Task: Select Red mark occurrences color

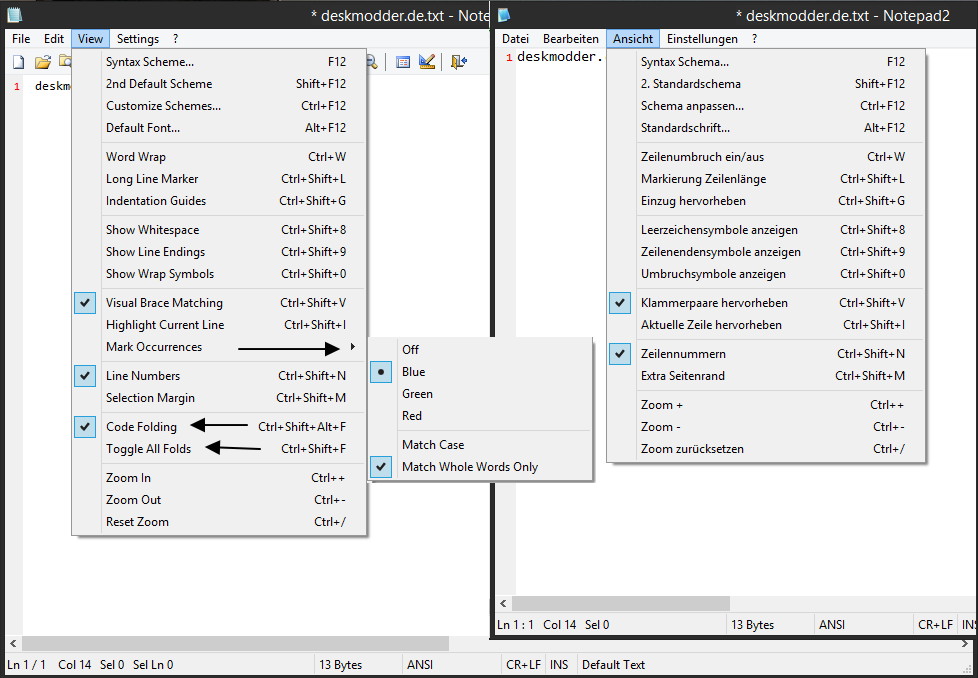Action: pos(480,416)
